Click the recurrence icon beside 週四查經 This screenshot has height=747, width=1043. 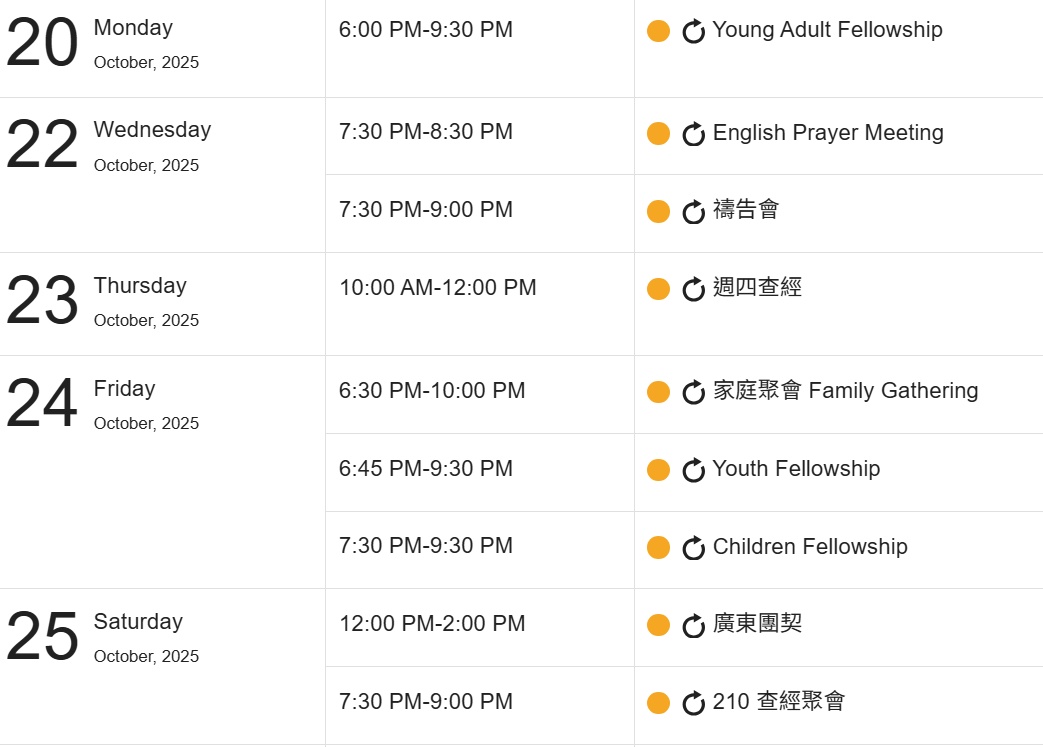694,290
